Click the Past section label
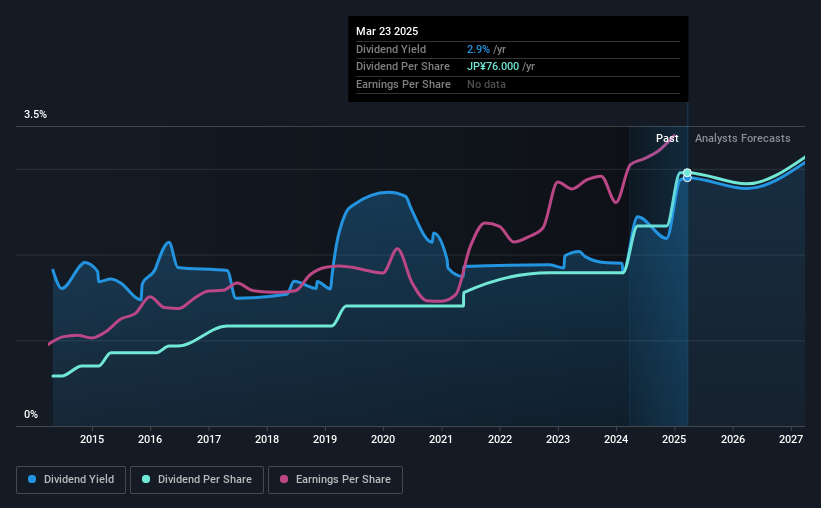 click(x=667, y=138)
